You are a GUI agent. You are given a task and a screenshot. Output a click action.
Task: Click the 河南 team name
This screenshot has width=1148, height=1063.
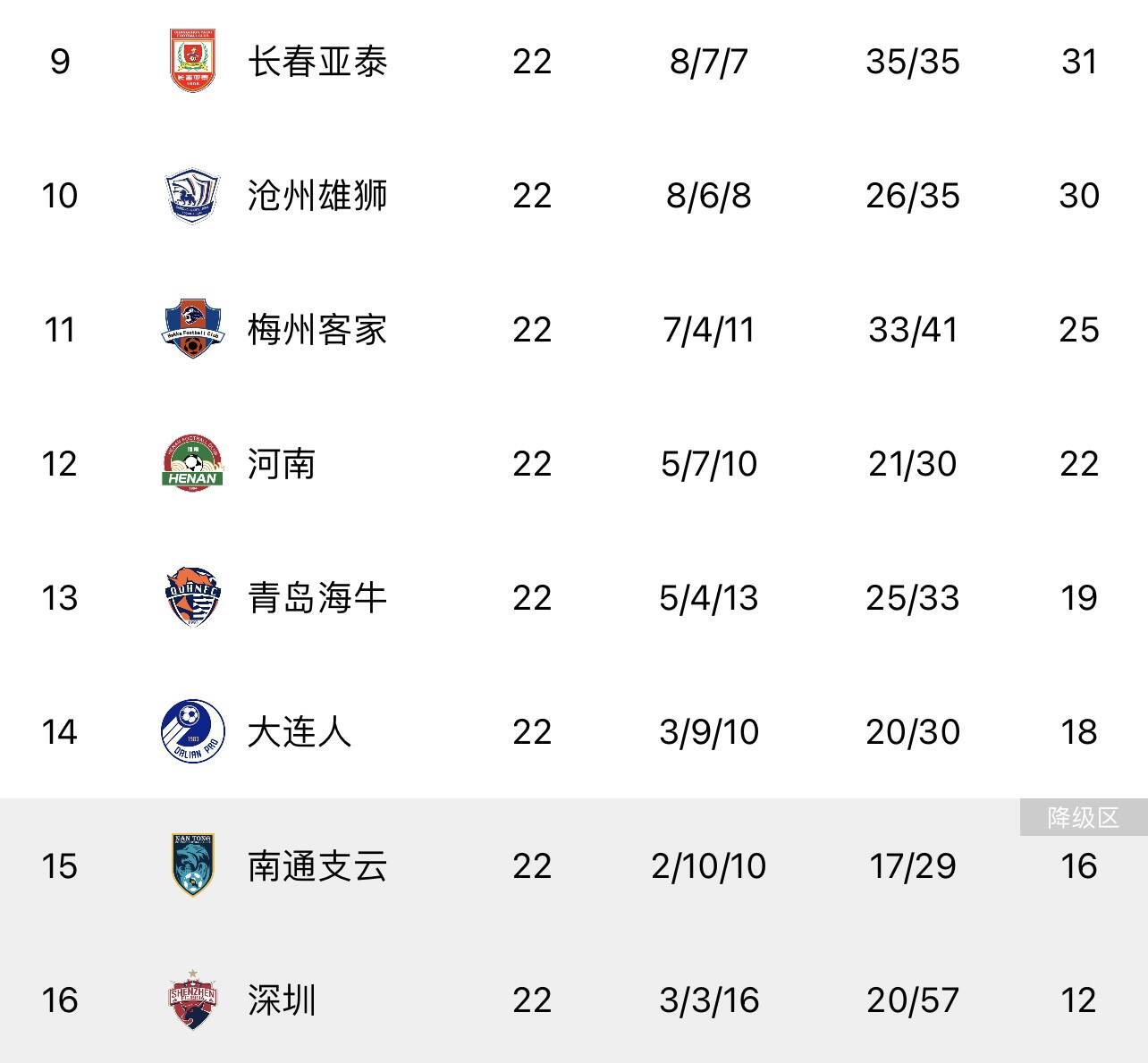pos(282,464)
